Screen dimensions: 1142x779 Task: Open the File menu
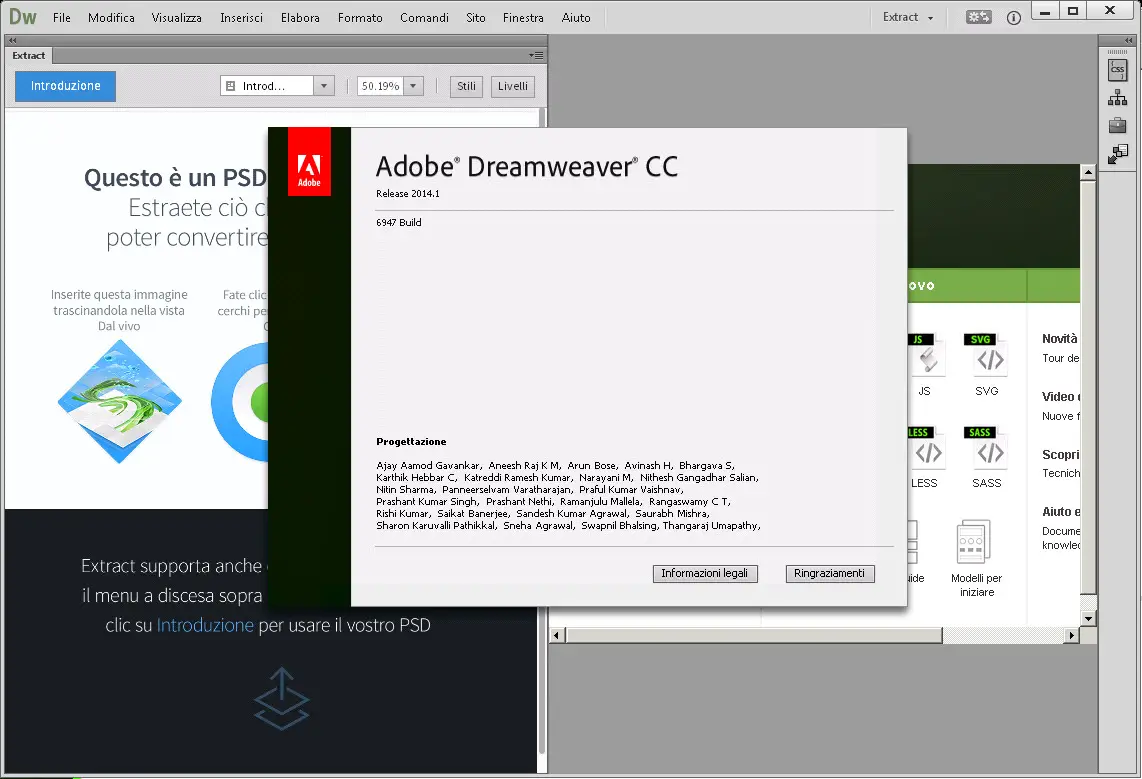click(x=62, y=17)
